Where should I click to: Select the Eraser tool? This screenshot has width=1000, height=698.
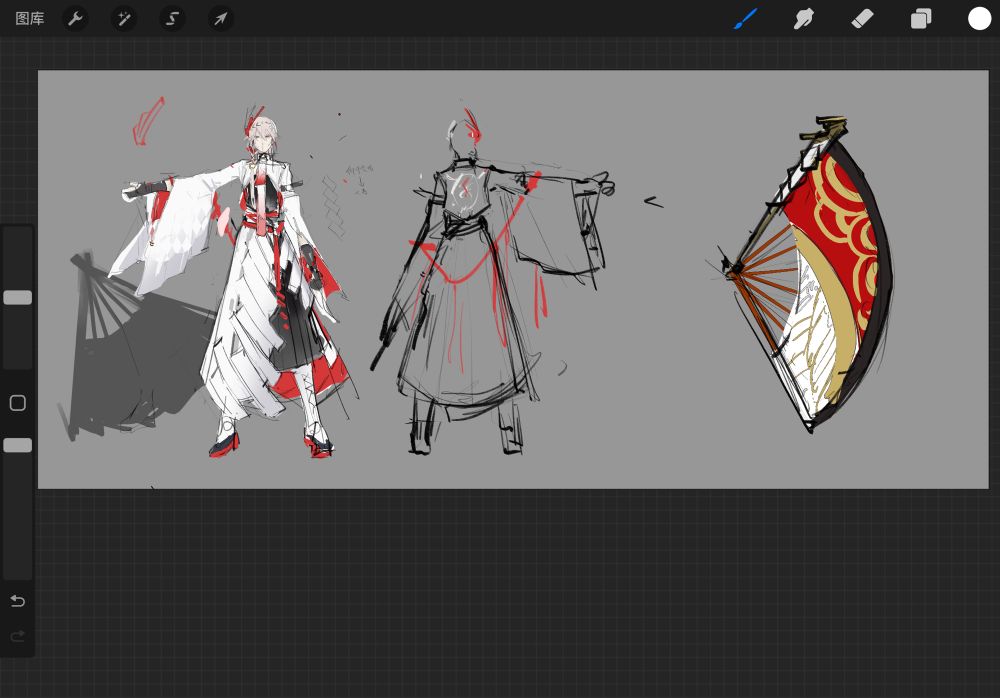(x=862, y=19)
